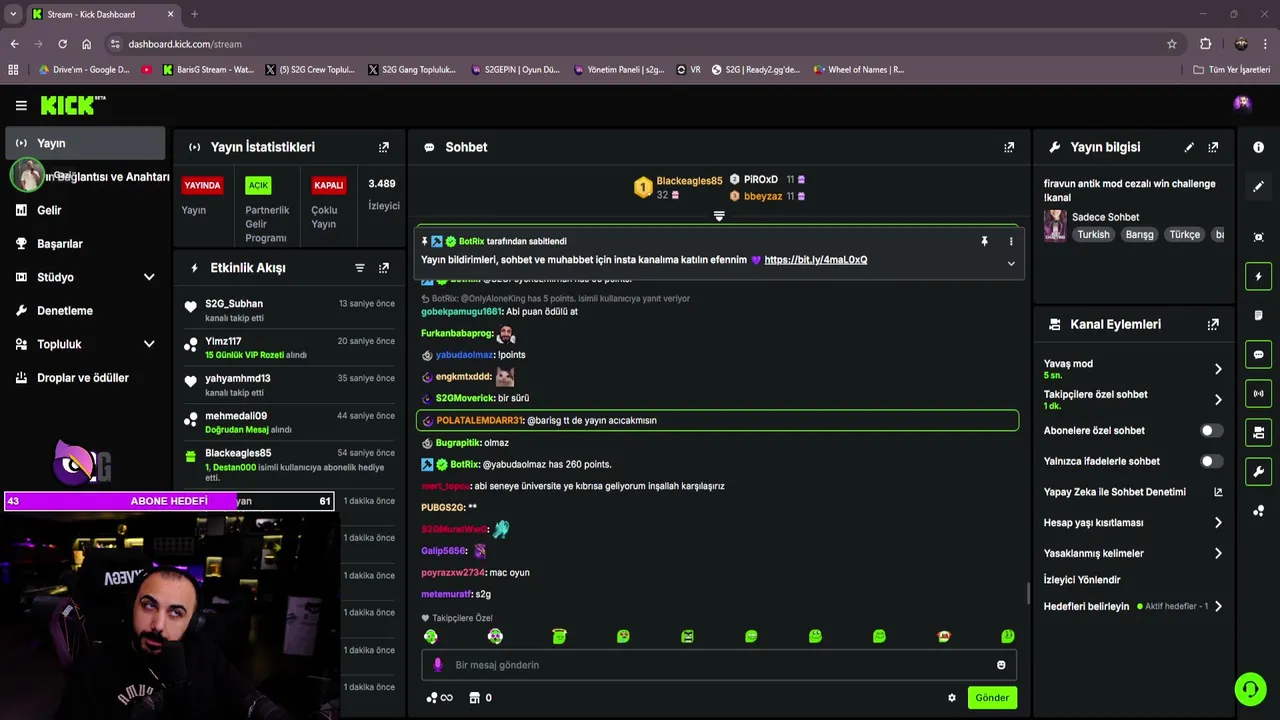Open Takipçilere özel sohbet options arrow
The height and width of the screenshot is (720, 1280).
click(1218, 399)
